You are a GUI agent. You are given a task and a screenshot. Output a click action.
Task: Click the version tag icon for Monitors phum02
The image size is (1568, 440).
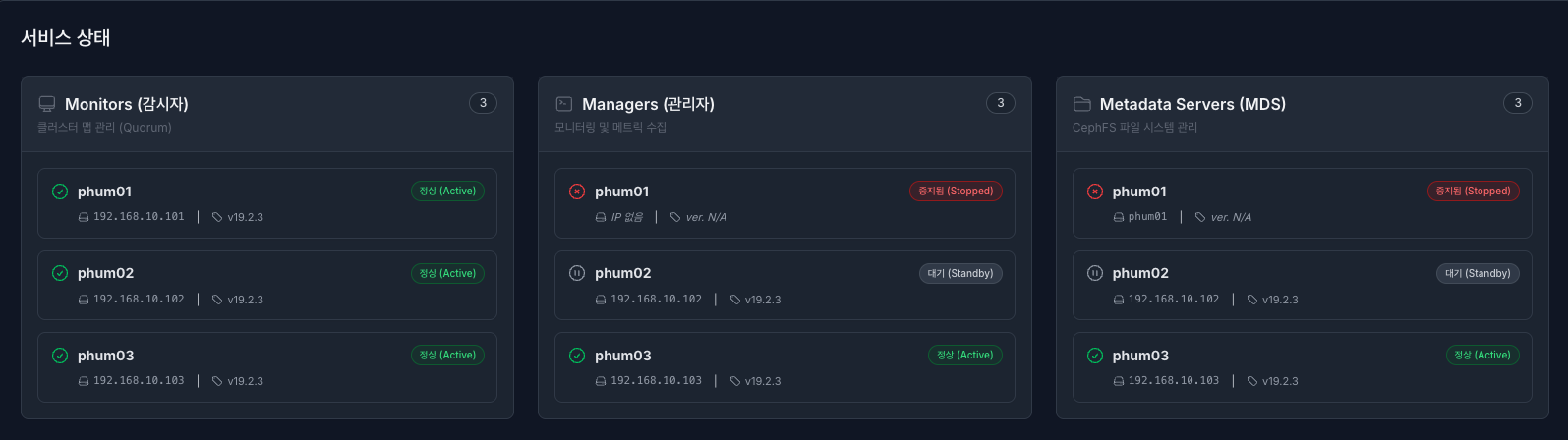tap(217, 300)
